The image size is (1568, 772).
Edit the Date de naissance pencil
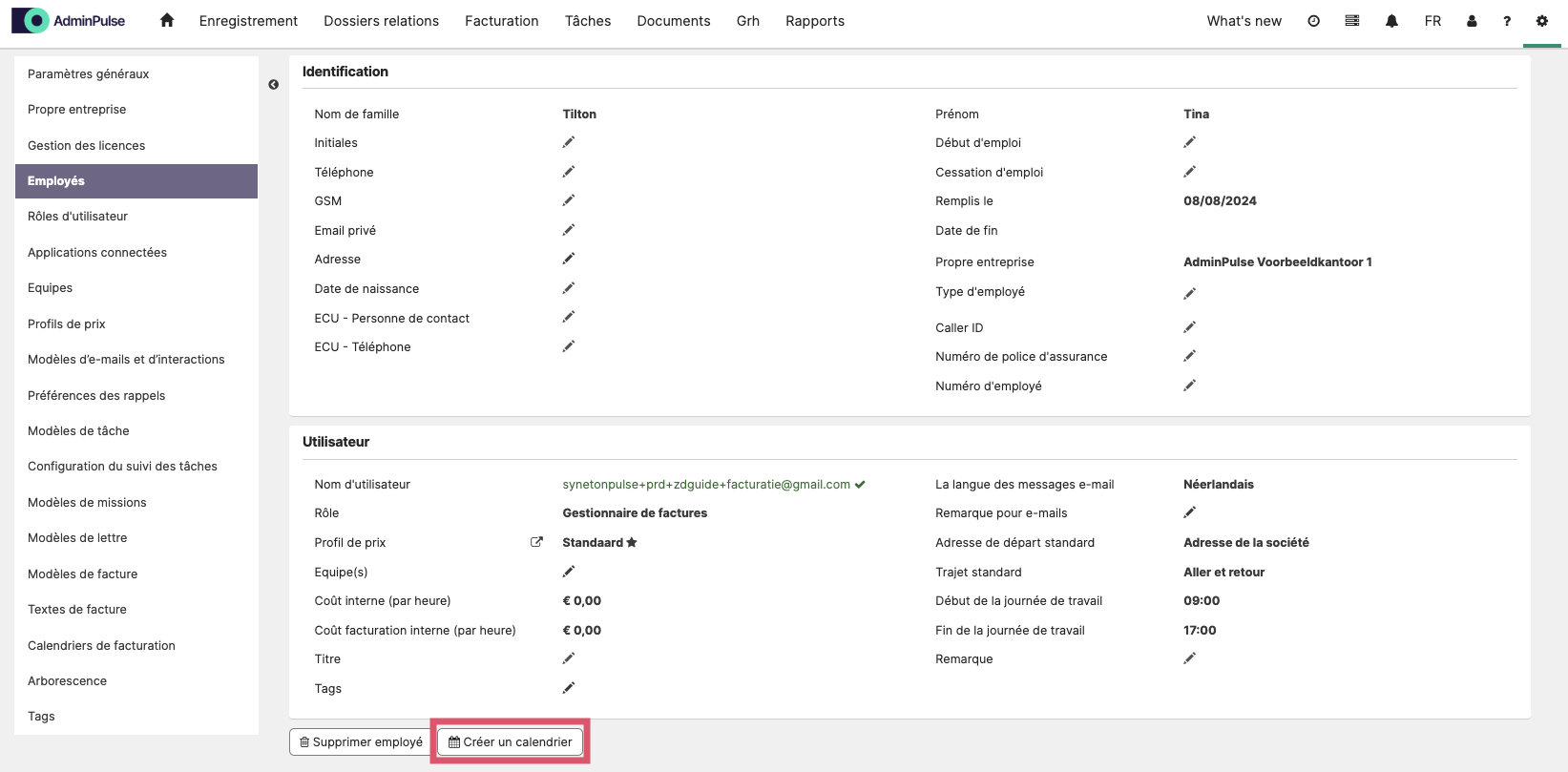coord(569,288)
